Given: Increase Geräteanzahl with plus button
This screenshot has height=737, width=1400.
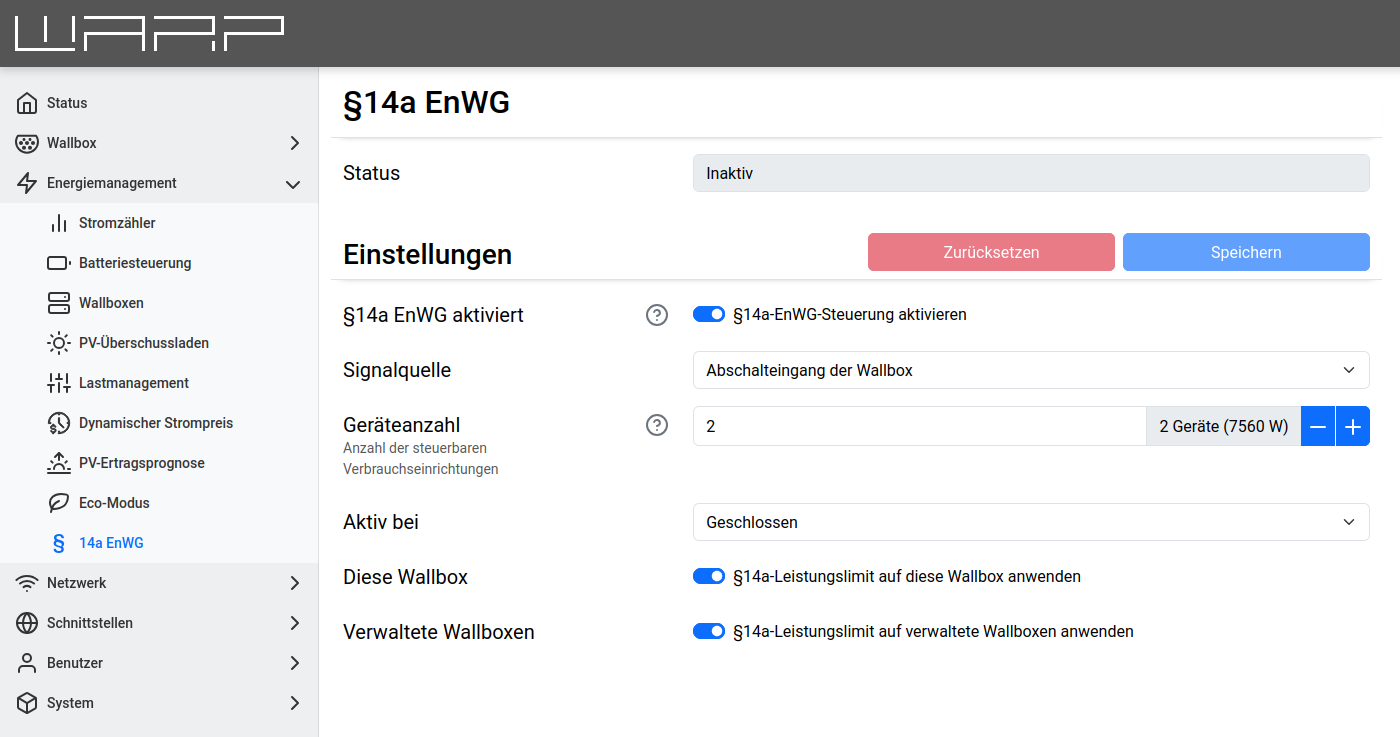Looking at the screenshot, I should tap(1353, 426).
